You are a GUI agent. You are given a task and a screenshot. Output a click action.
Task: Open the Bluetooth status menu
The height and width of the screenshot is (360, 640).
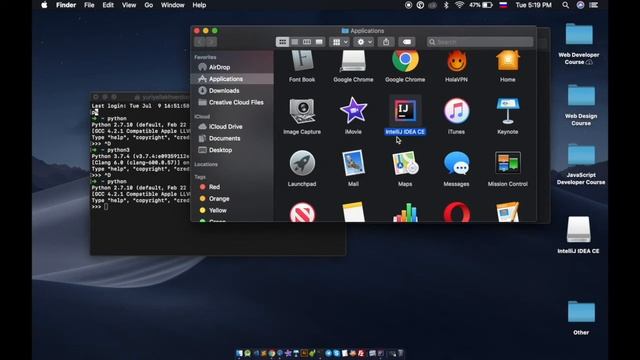coord(446,5)
